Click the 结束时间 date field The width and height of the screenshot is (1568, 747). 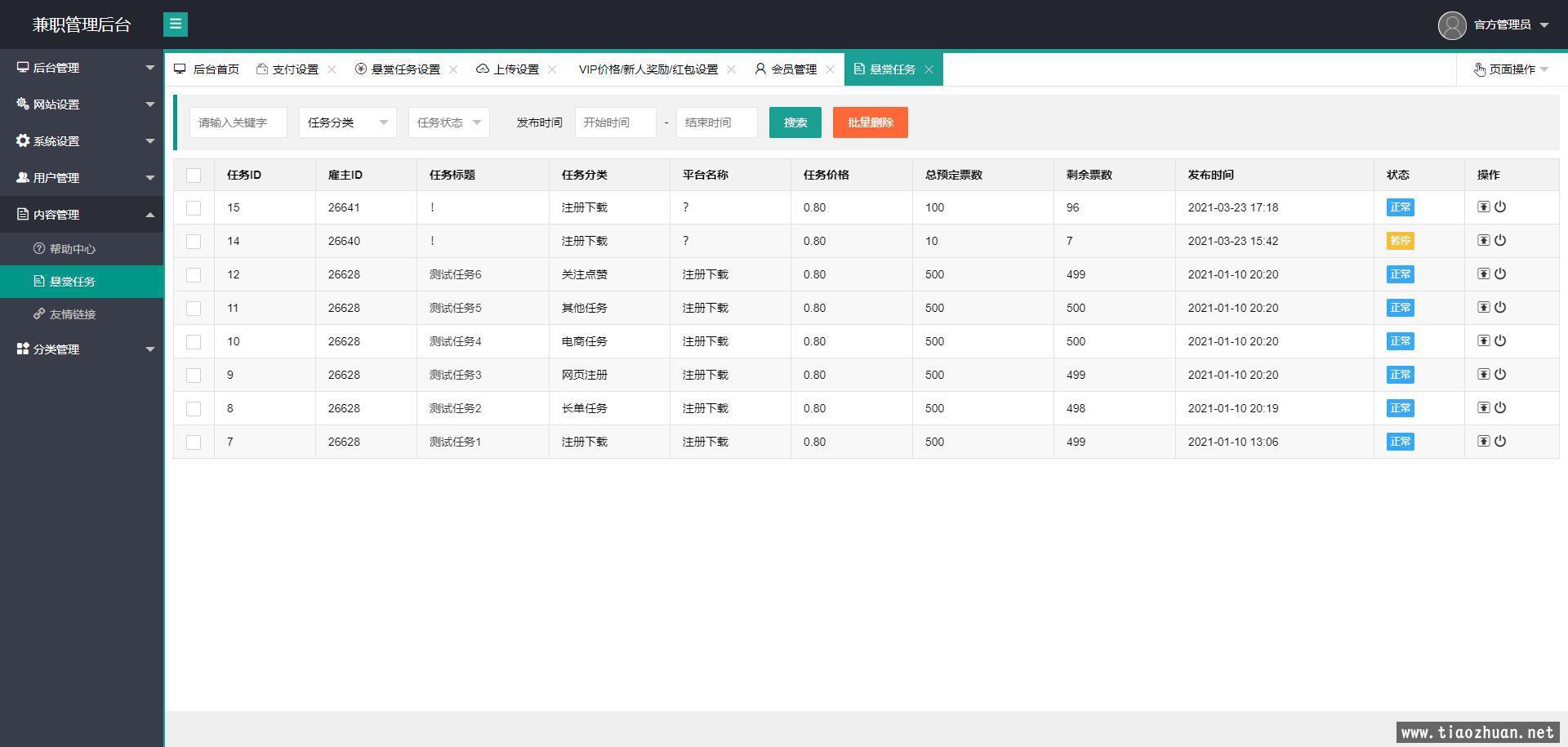pos(717,122)
